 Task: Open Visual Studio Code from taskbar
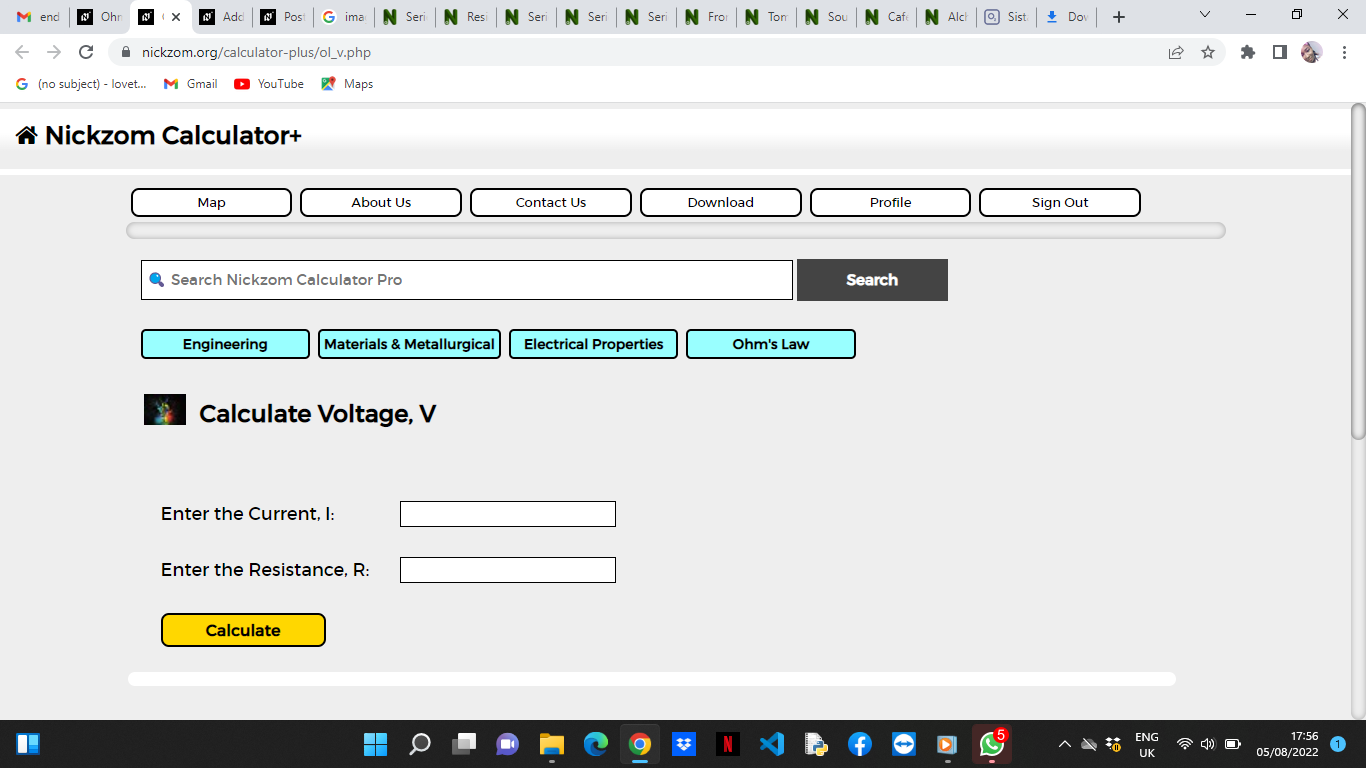(x=772, y=744)
